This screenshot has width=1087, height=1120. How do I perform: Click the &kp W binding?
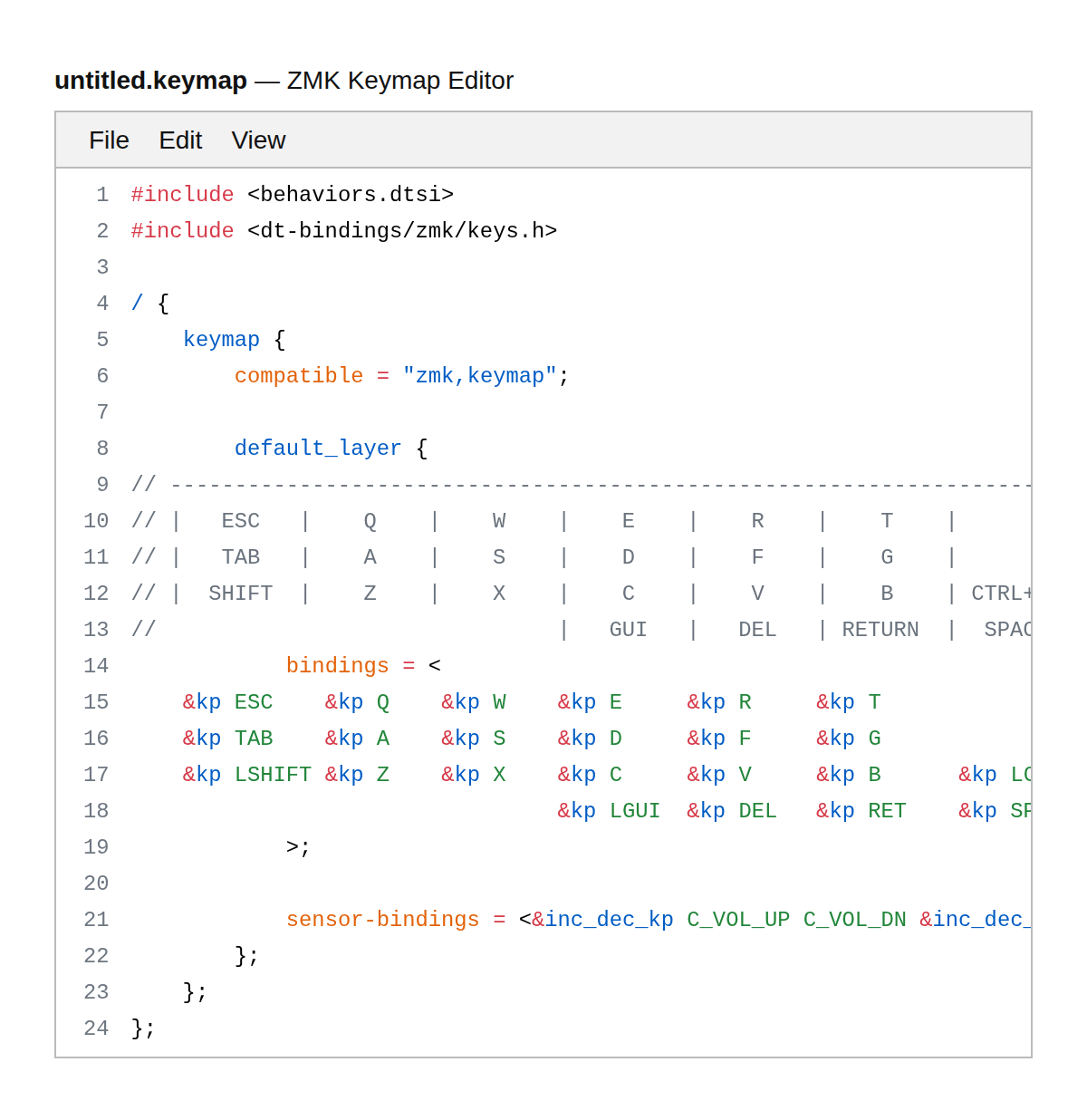[474, 702]
